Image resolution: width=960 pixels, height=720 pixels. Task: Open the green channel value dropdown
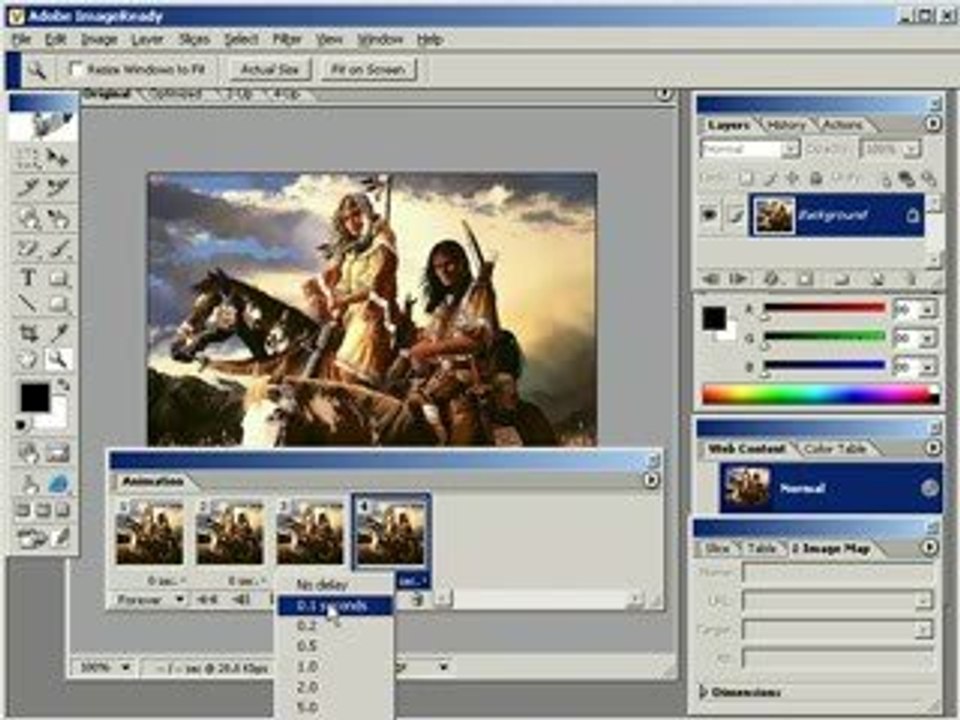[x=928, y=338]
